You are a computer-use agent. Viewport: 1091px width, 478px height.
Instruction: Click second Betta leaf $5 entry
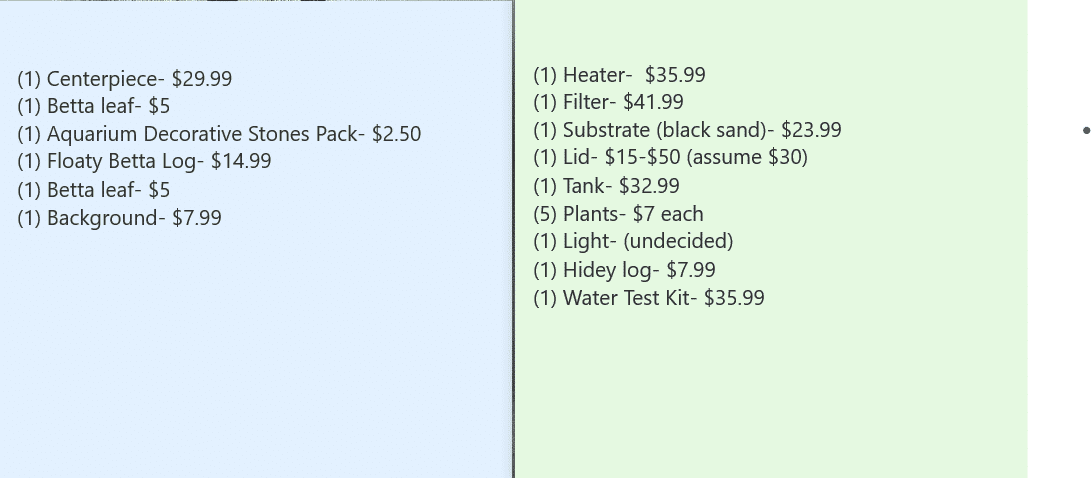[93, 190]
